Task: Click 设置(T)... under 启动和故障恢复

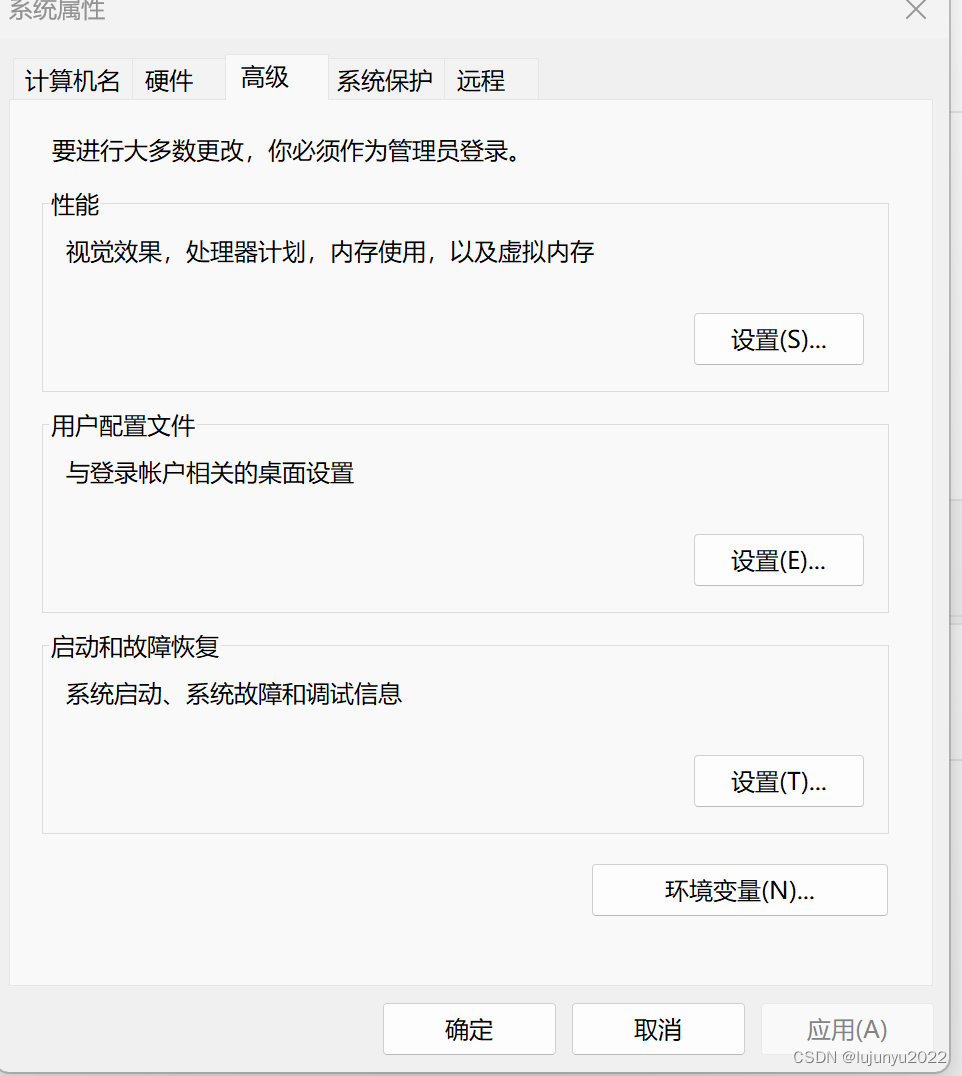Action: click(778, 781)
